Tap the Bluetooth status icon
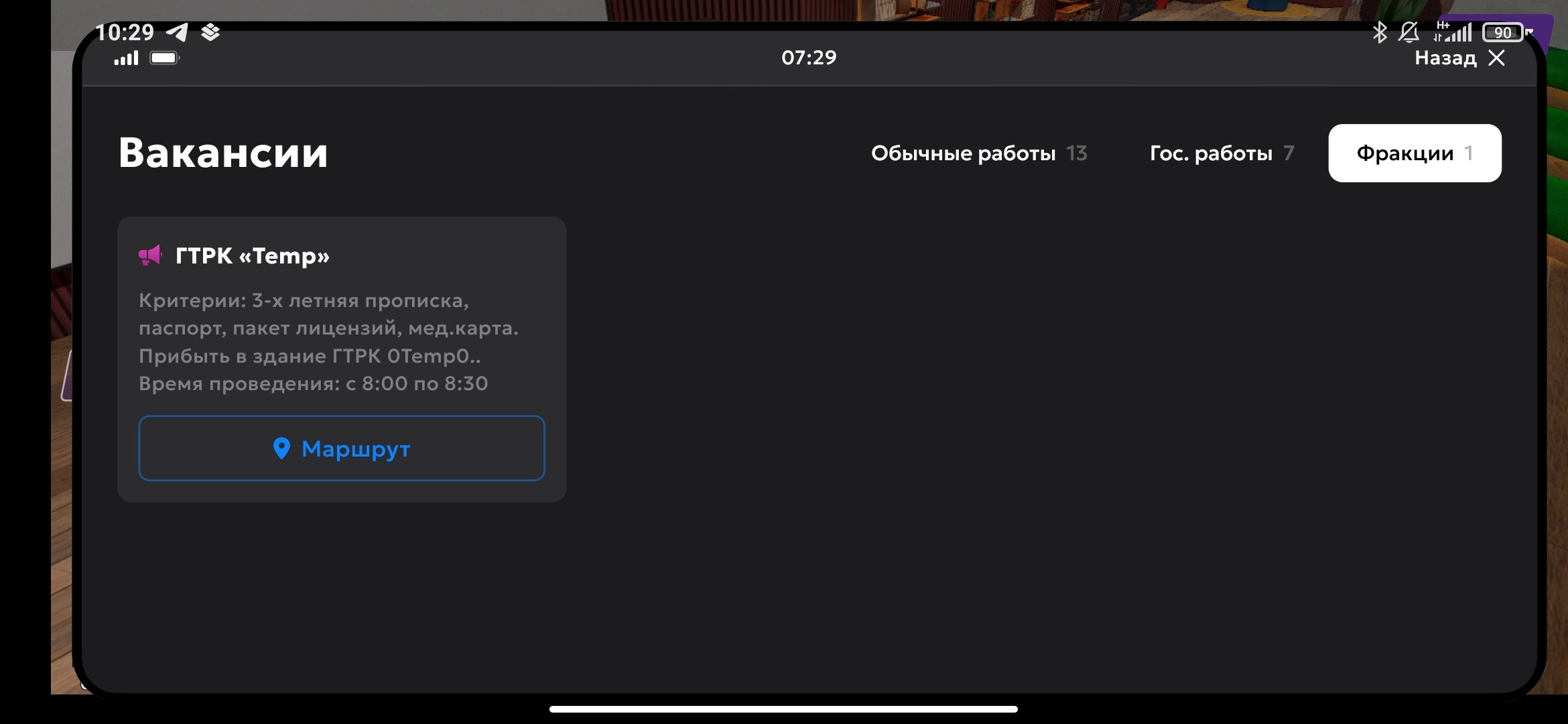1568x724 pixels. (x=1380, y=32)
